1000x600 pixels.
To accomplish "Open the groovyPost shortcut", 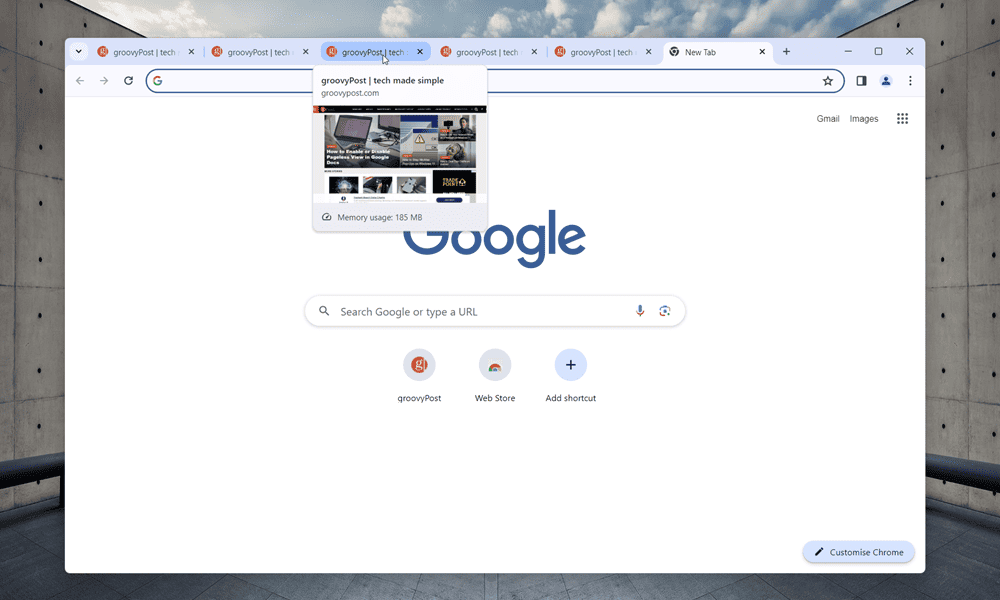I will click(x=419, y=376).
